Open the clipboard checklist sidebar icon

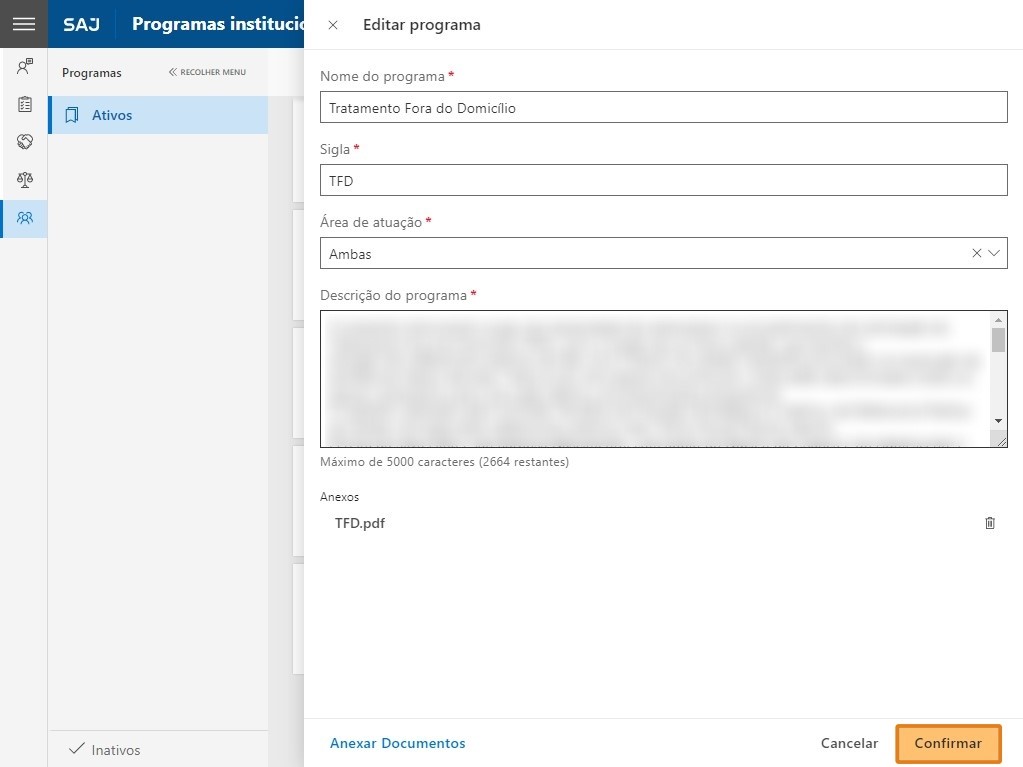(x=25, y=104)
